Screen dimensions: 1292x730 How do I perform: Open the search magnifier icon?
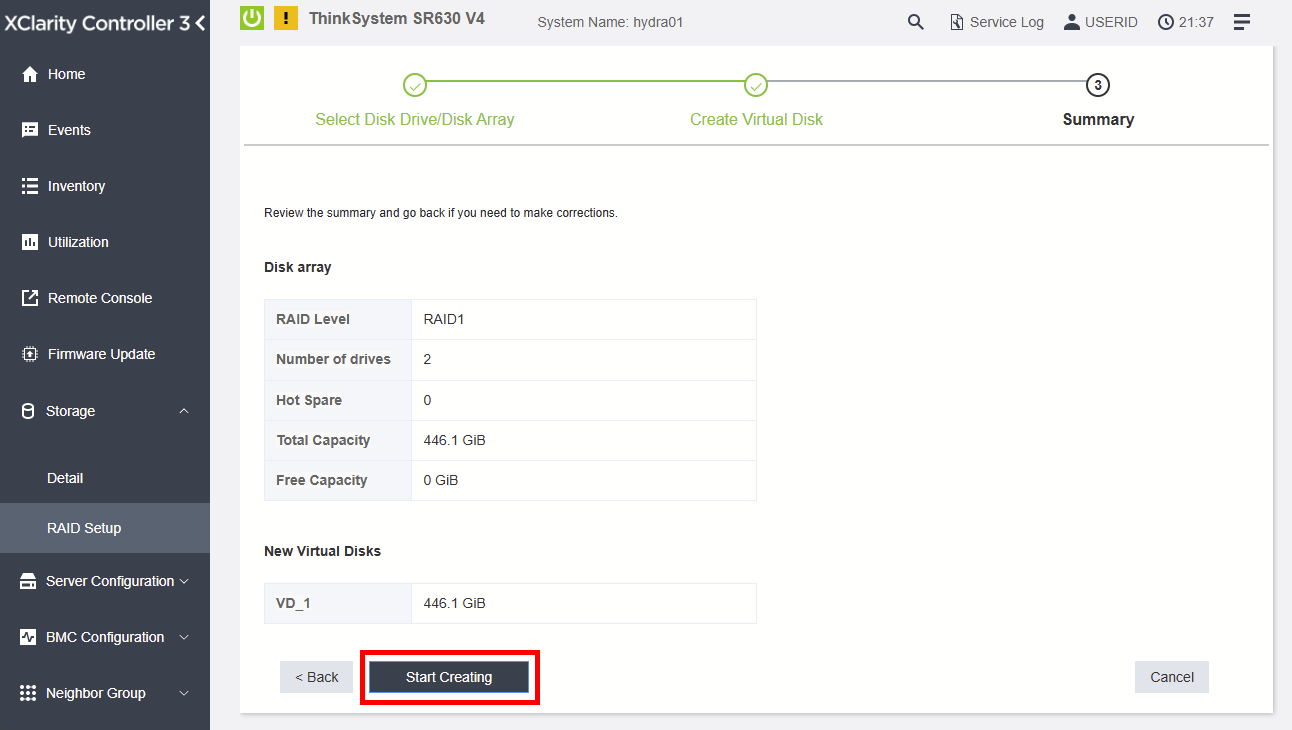click(915, 21)
